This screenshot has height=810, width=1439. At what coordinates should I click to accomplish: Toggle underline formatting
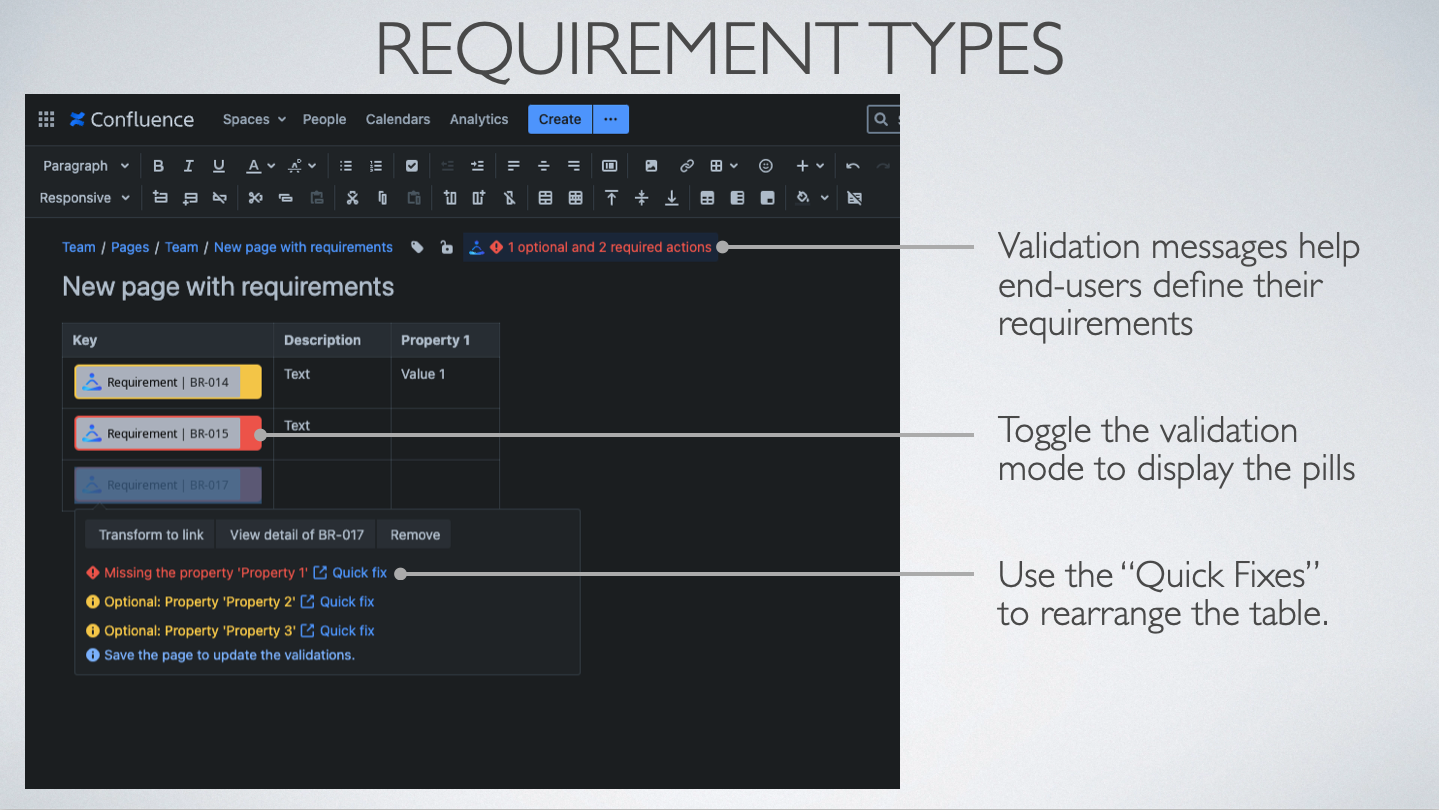tap(219, 166)
